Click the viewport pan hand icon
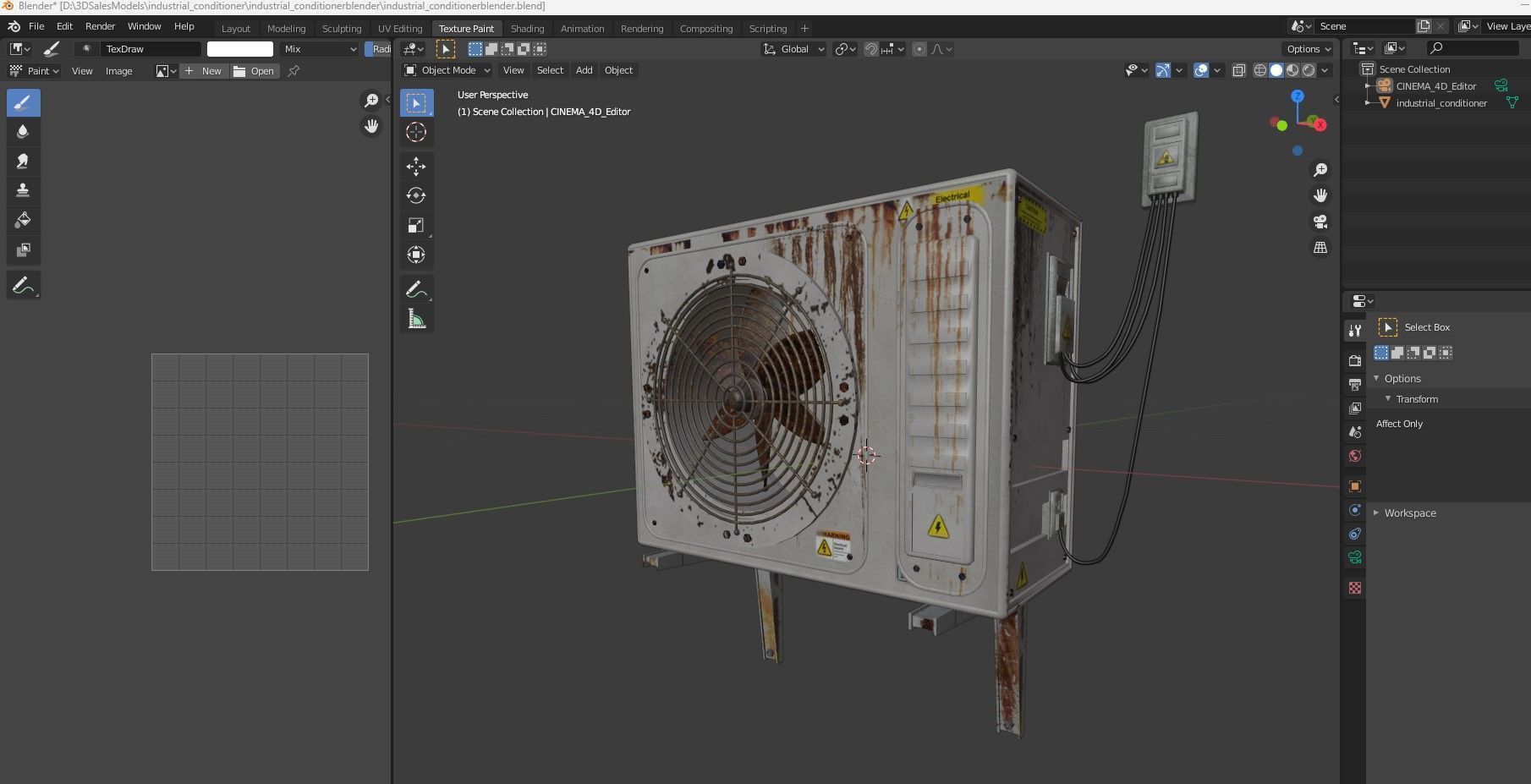 (1320, 195)
